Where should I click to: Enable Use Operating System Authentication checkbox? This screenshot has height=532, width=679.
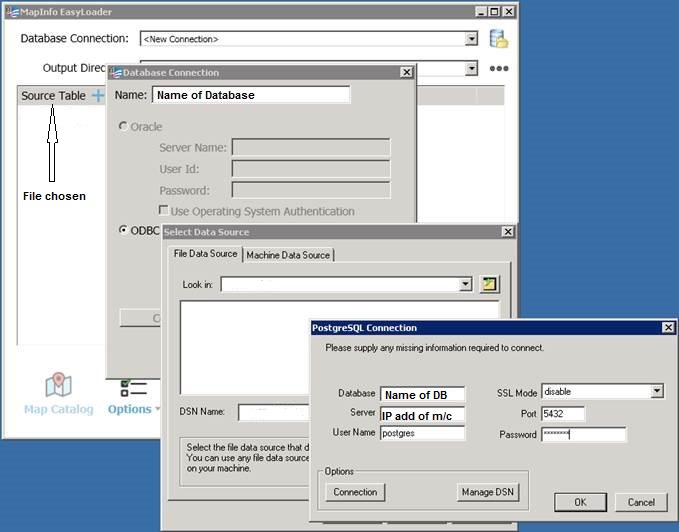(x=164, y=211)
